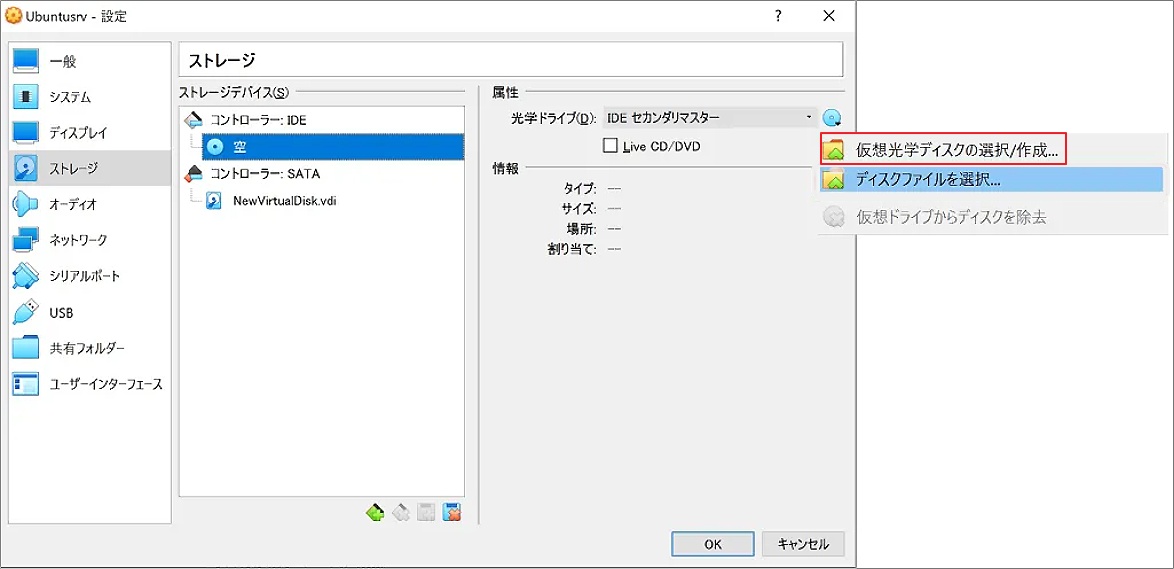Click the システム chip icon

tap(25, 97)
